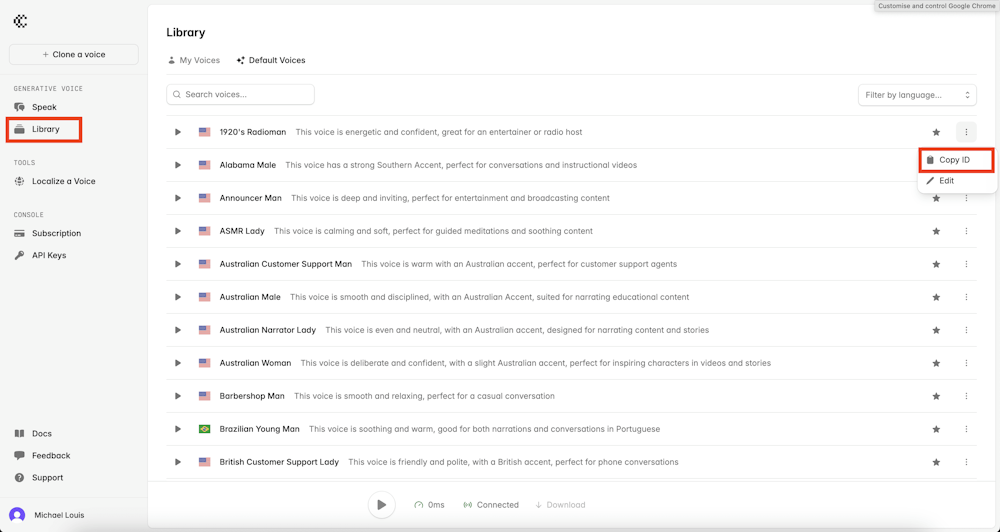Toggle the 1920's Radioman options menu button

pos(966,132)
